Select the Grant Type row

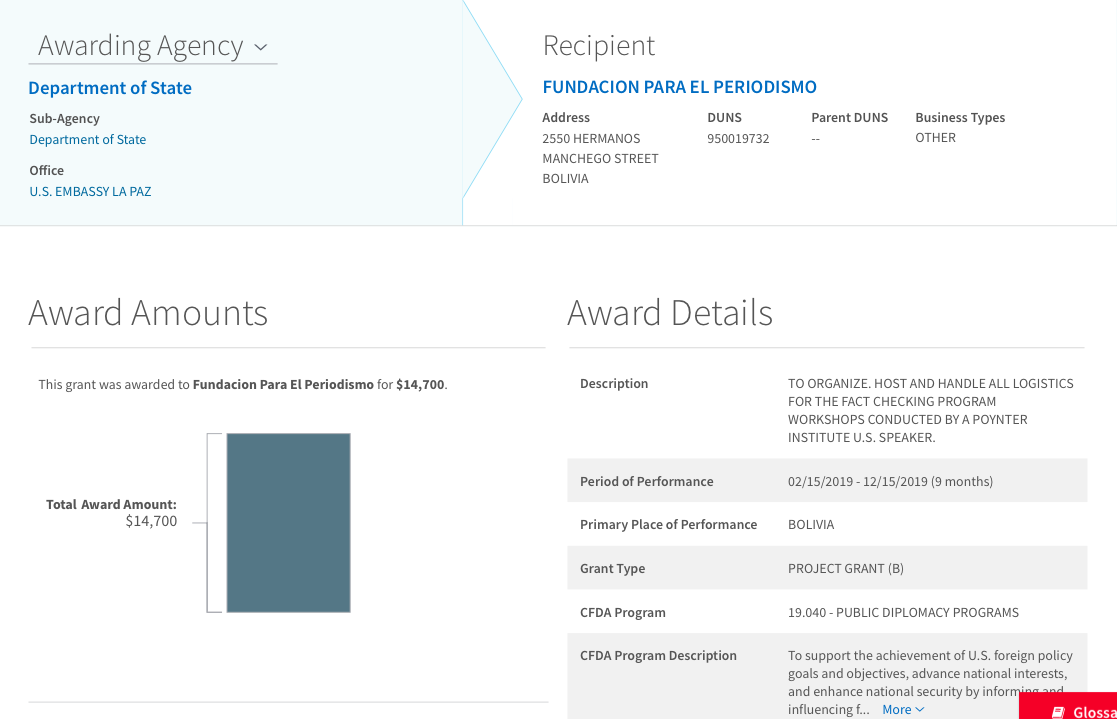pyautogui.click(x=826, y=568)
